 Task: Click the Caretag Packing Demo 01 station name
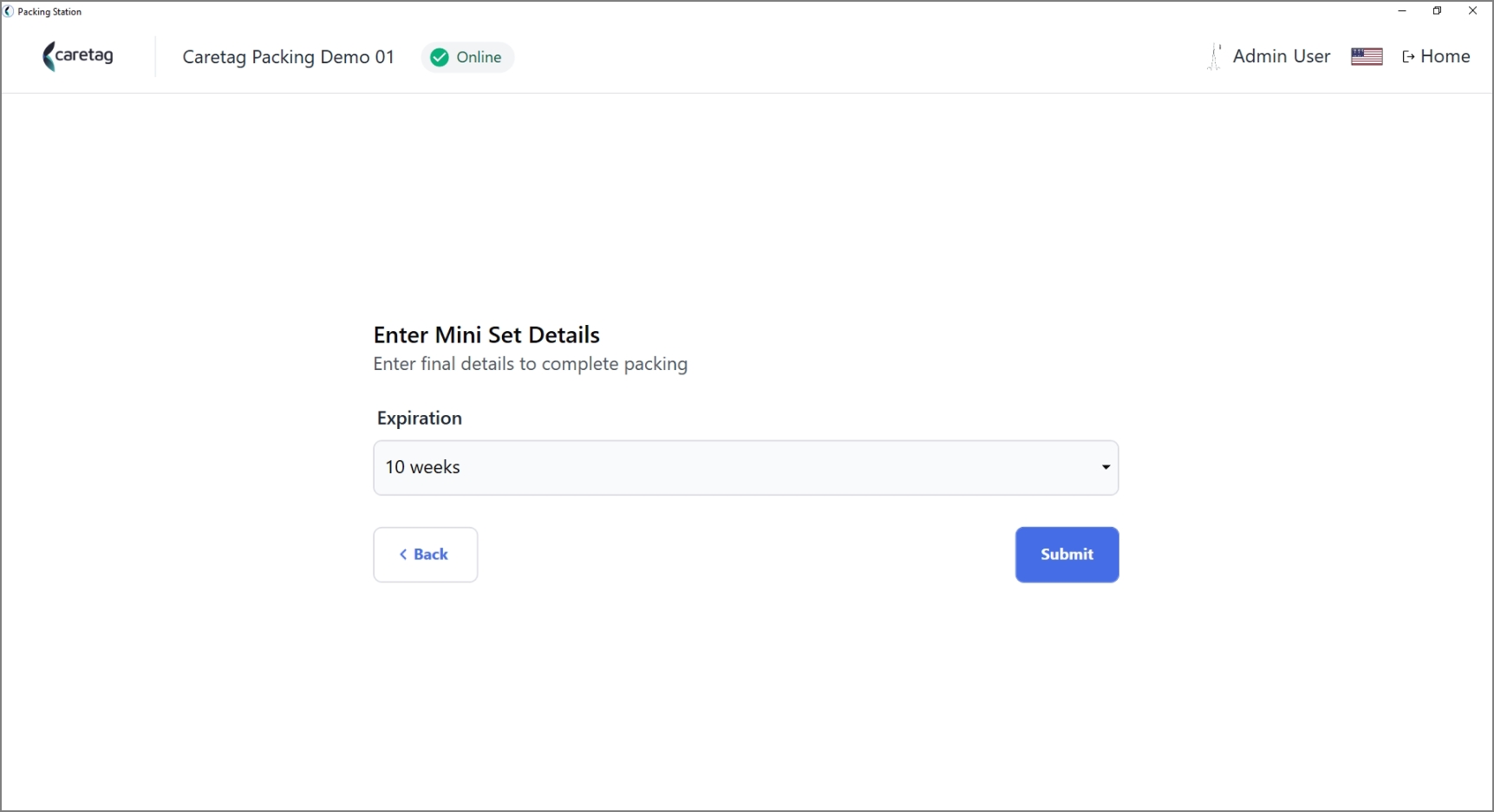coord(289,57)
